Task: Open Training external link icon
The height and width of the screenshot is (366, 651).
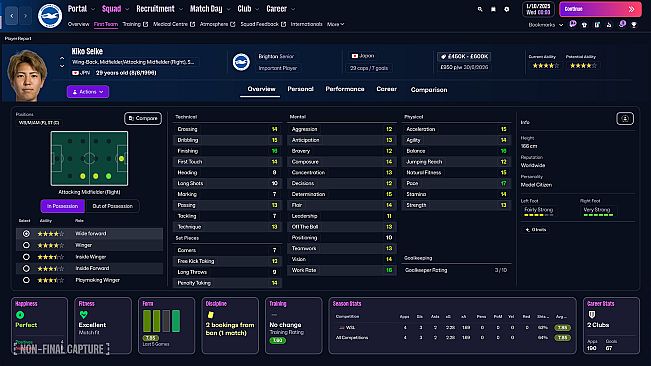Action: (145, 24)
